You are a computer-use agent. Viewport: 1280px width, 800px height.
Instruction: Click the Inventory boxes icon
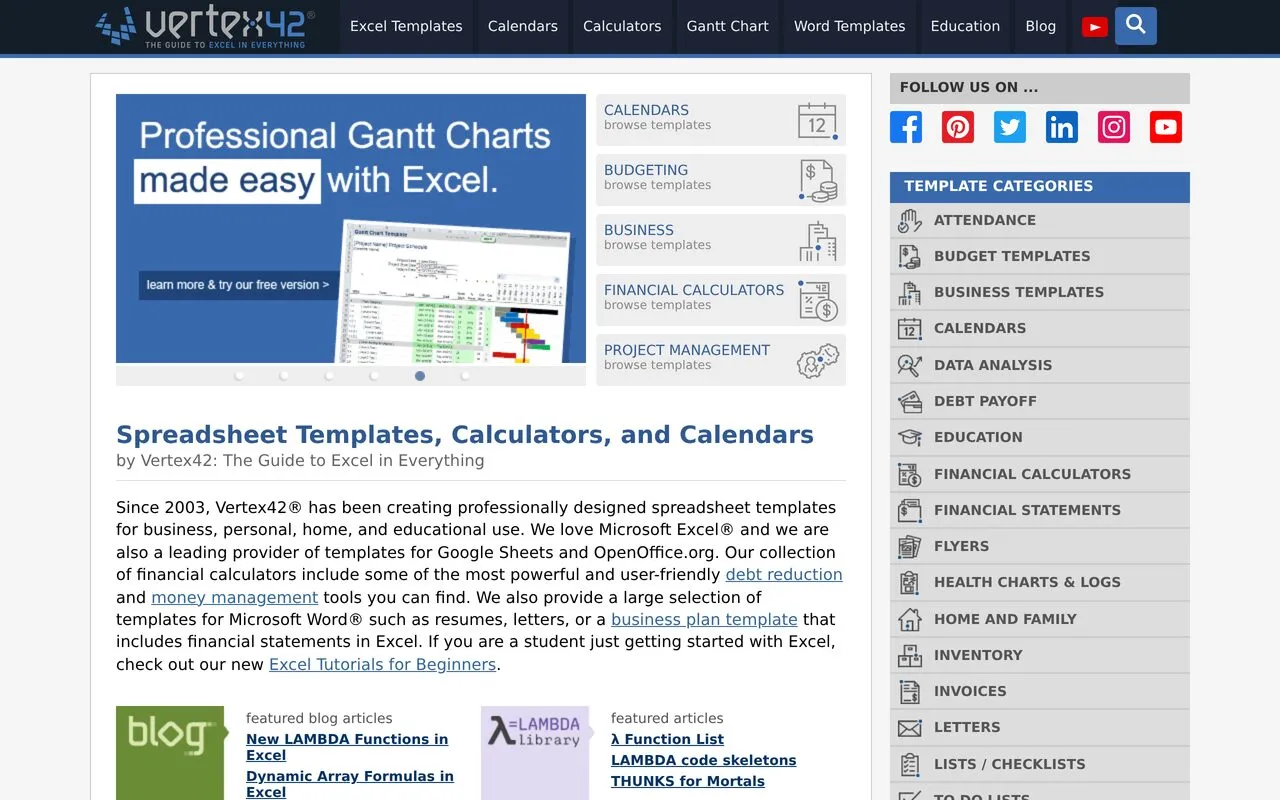pos(910,656)
